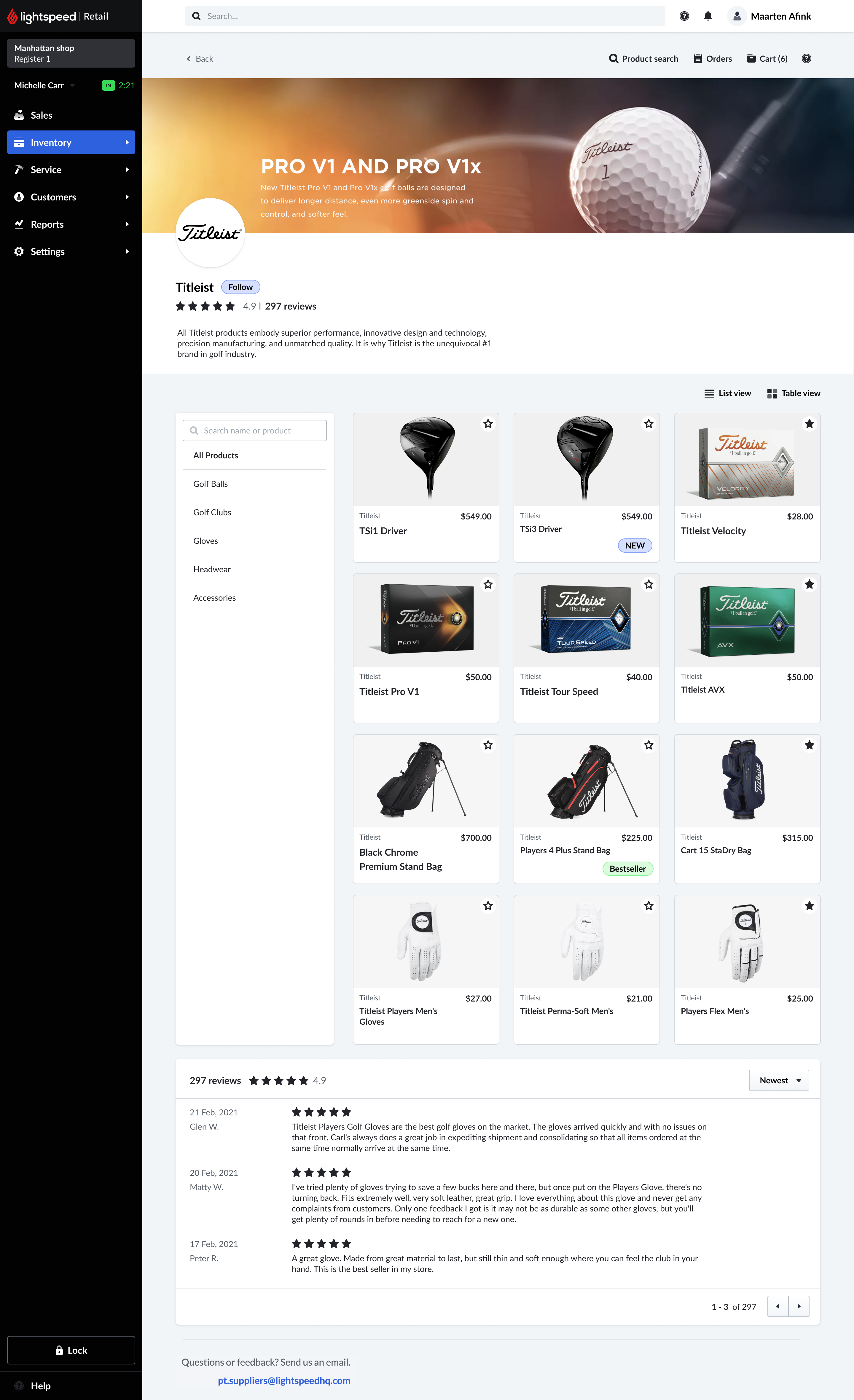
Task: Click help icon next to Cart (6)
Action: click(x=806, y=58)
